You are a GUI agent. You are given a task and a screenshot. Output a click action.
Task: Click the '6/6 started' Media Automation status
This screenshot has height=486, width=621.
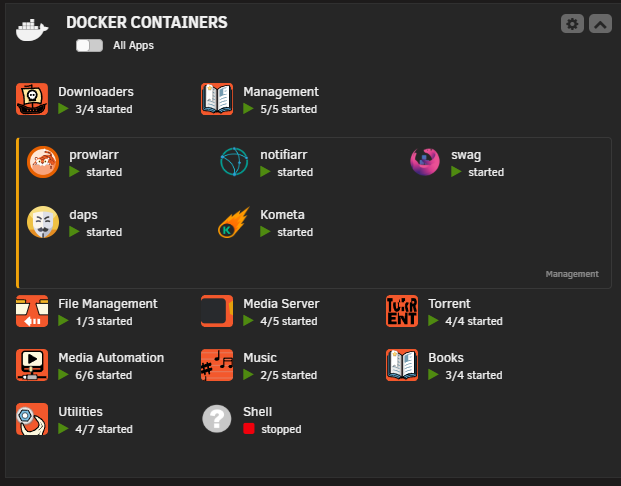104,375
